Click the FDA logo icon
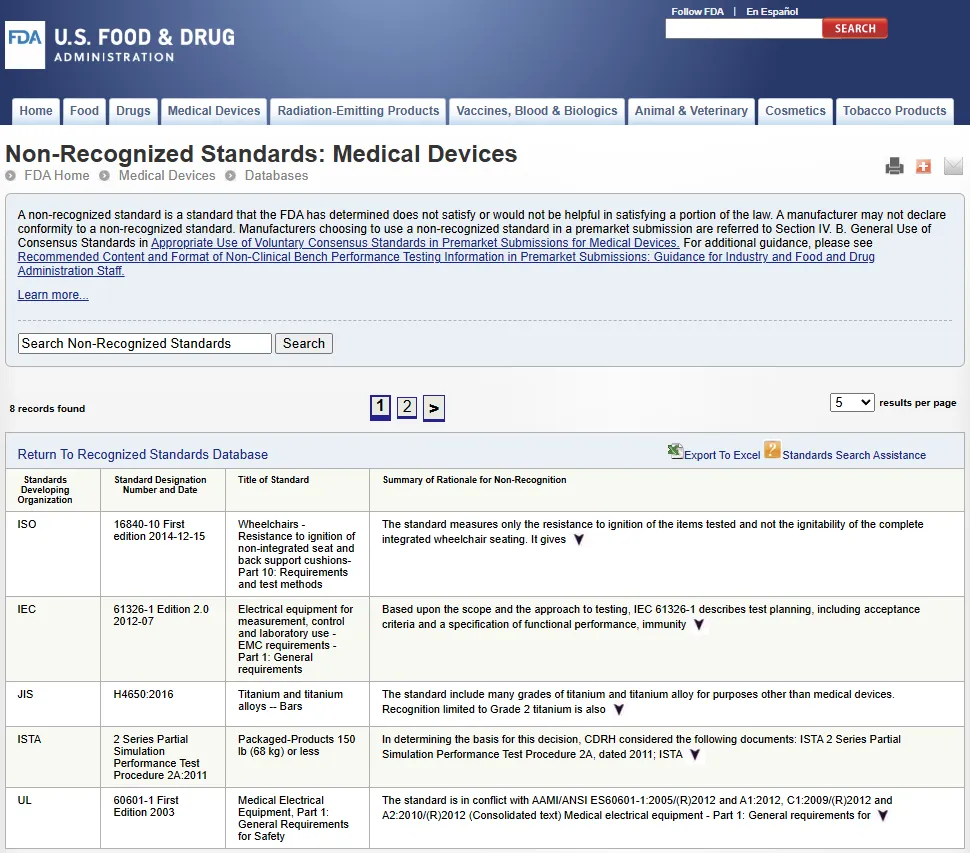 point(25,45)
